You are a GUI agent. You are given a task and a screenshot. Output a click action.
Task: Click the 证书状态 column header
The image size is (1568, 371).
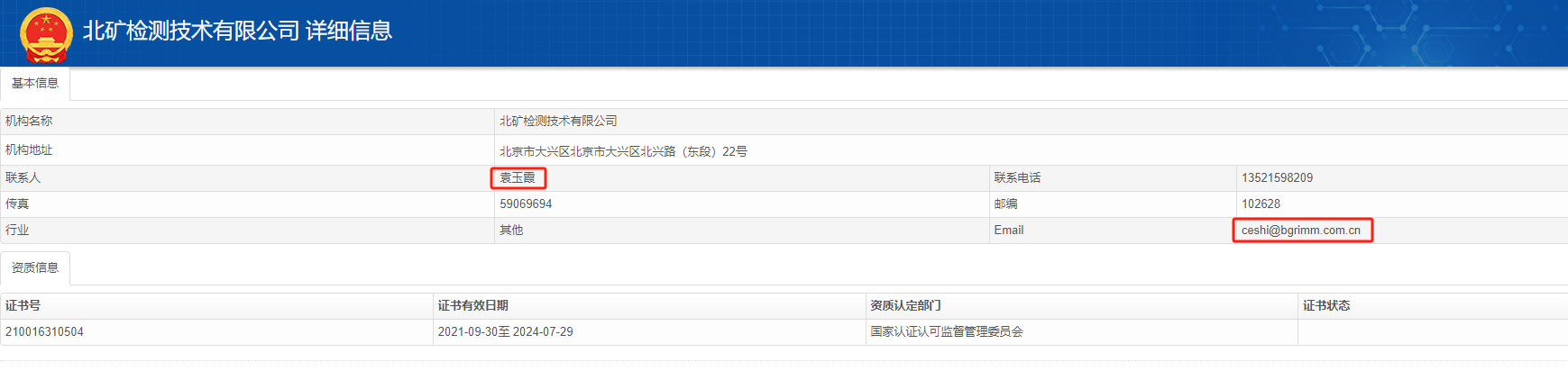pyautogui.click(x=1433, y=305)
